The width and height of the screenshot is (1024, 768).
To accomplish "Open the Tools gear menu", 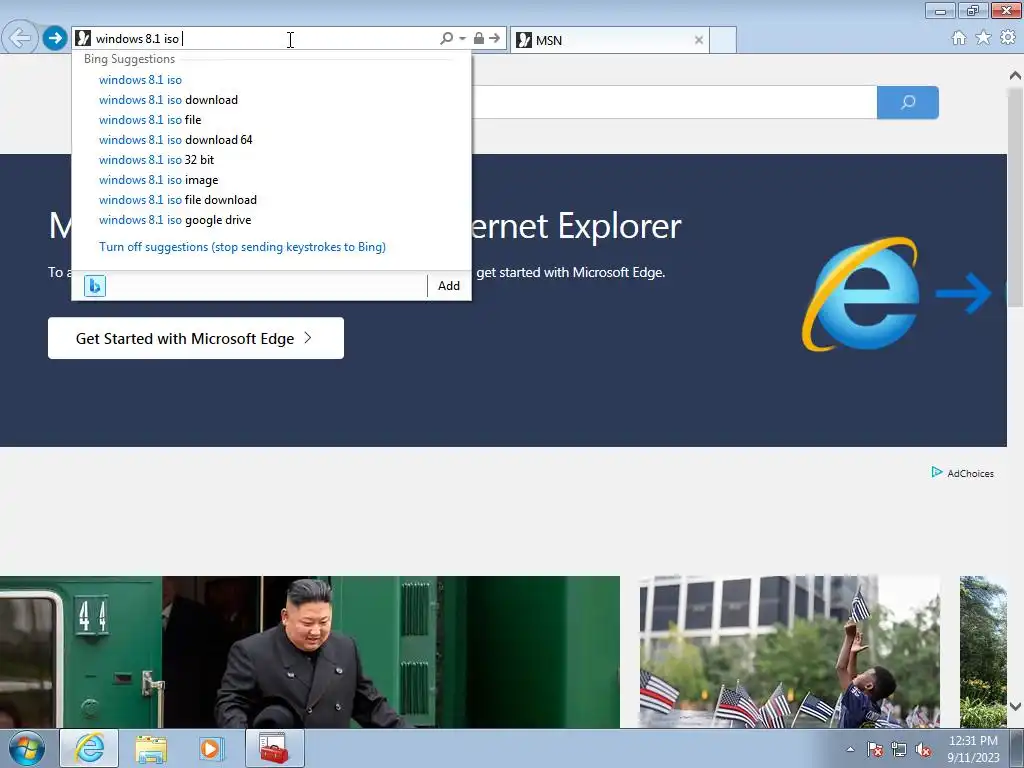I will (1008, 38).
